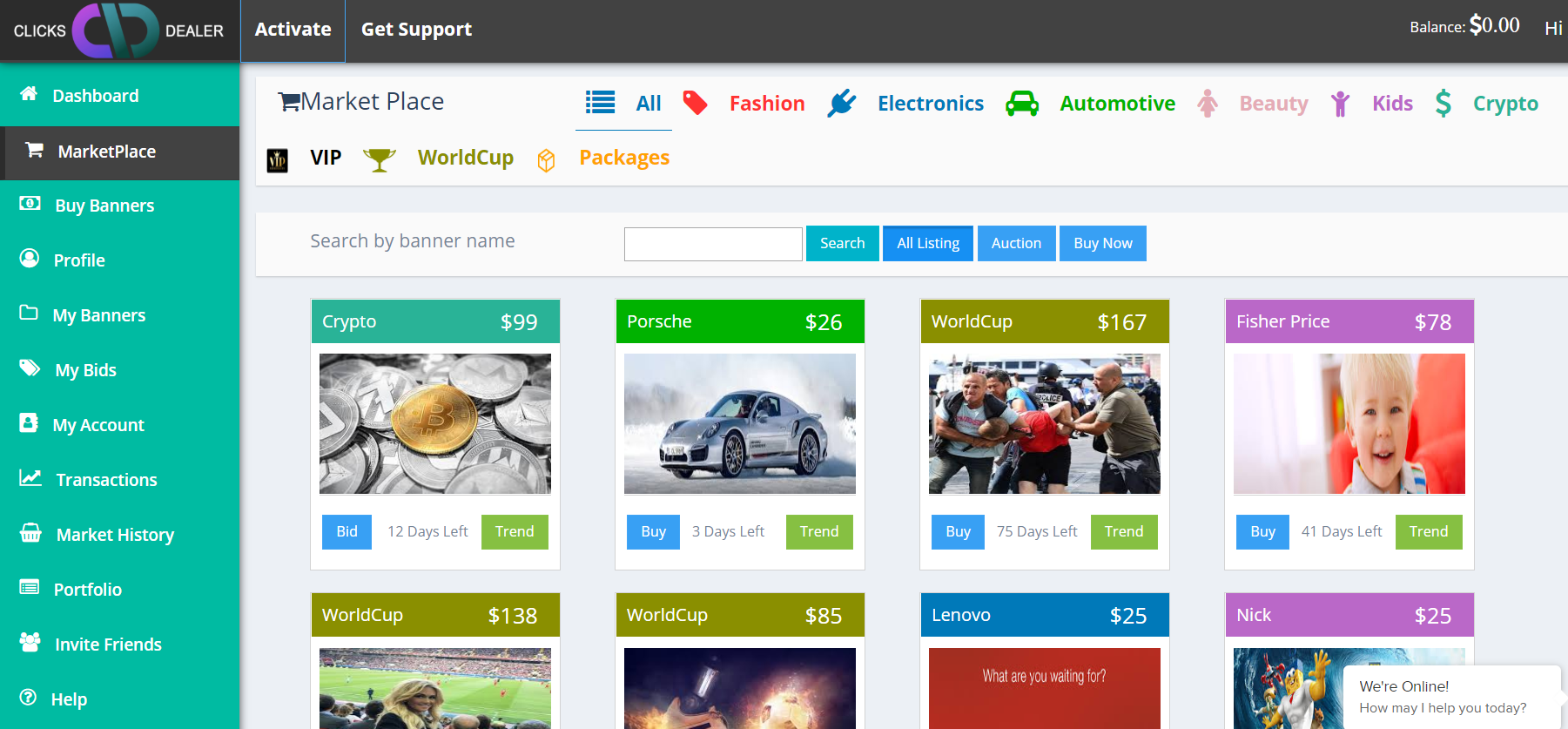Select the Crypto category tab
The width and height of the screenshot is (1568, 729).
[1505, 104]
